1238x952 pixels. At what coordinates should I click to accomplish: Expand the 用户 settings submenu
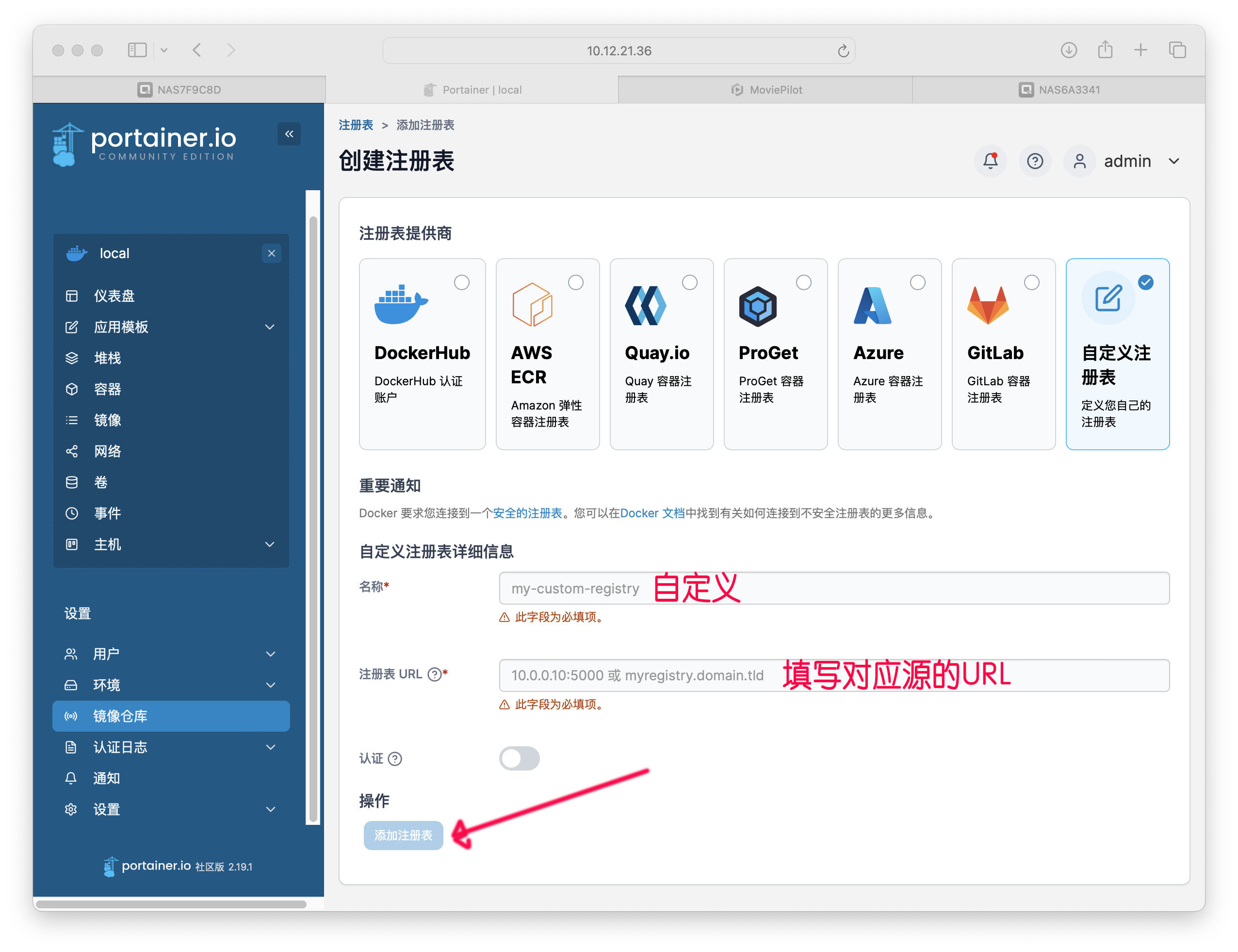click(x=171, y=654)
